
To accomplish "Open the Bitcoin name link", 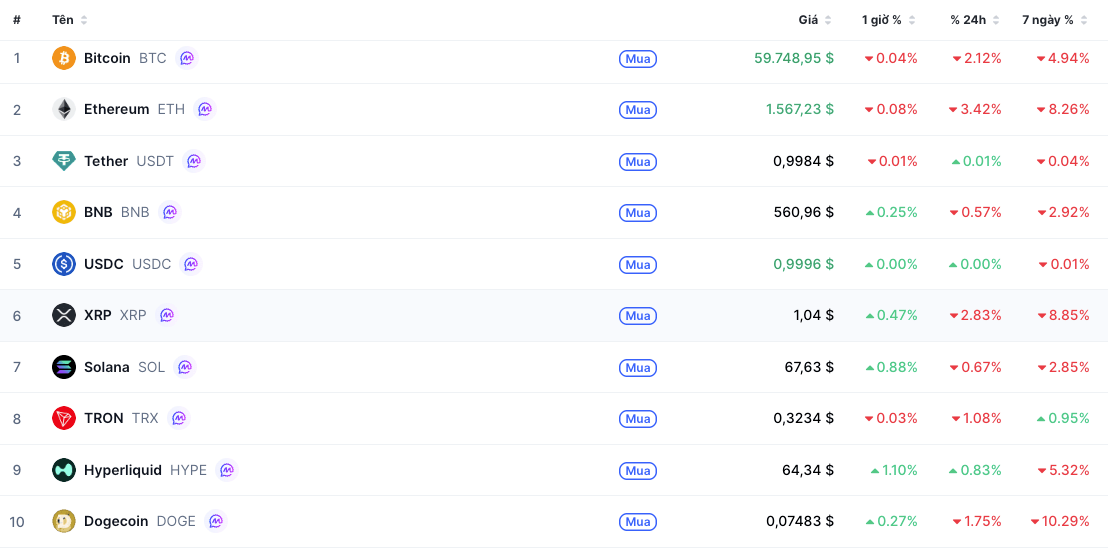I will pyautogui.click(x=107, y=58).
